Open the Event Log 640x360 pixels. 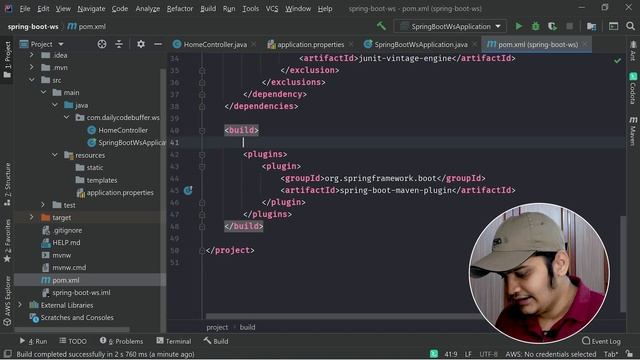[601, 341]
